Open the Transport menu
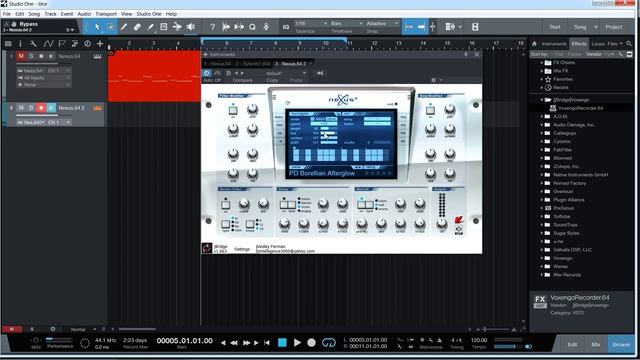The height and width of the screenshot is (360, 640). [106, 14]
